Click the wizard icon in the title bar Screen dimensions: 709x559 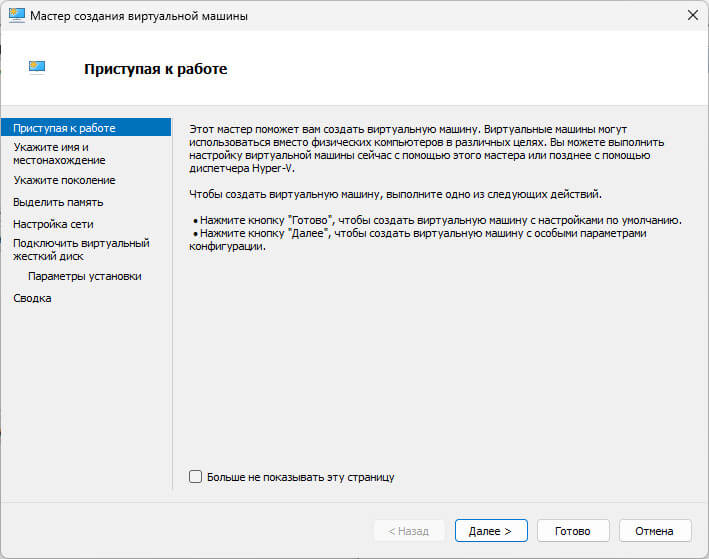click(16, 15)
